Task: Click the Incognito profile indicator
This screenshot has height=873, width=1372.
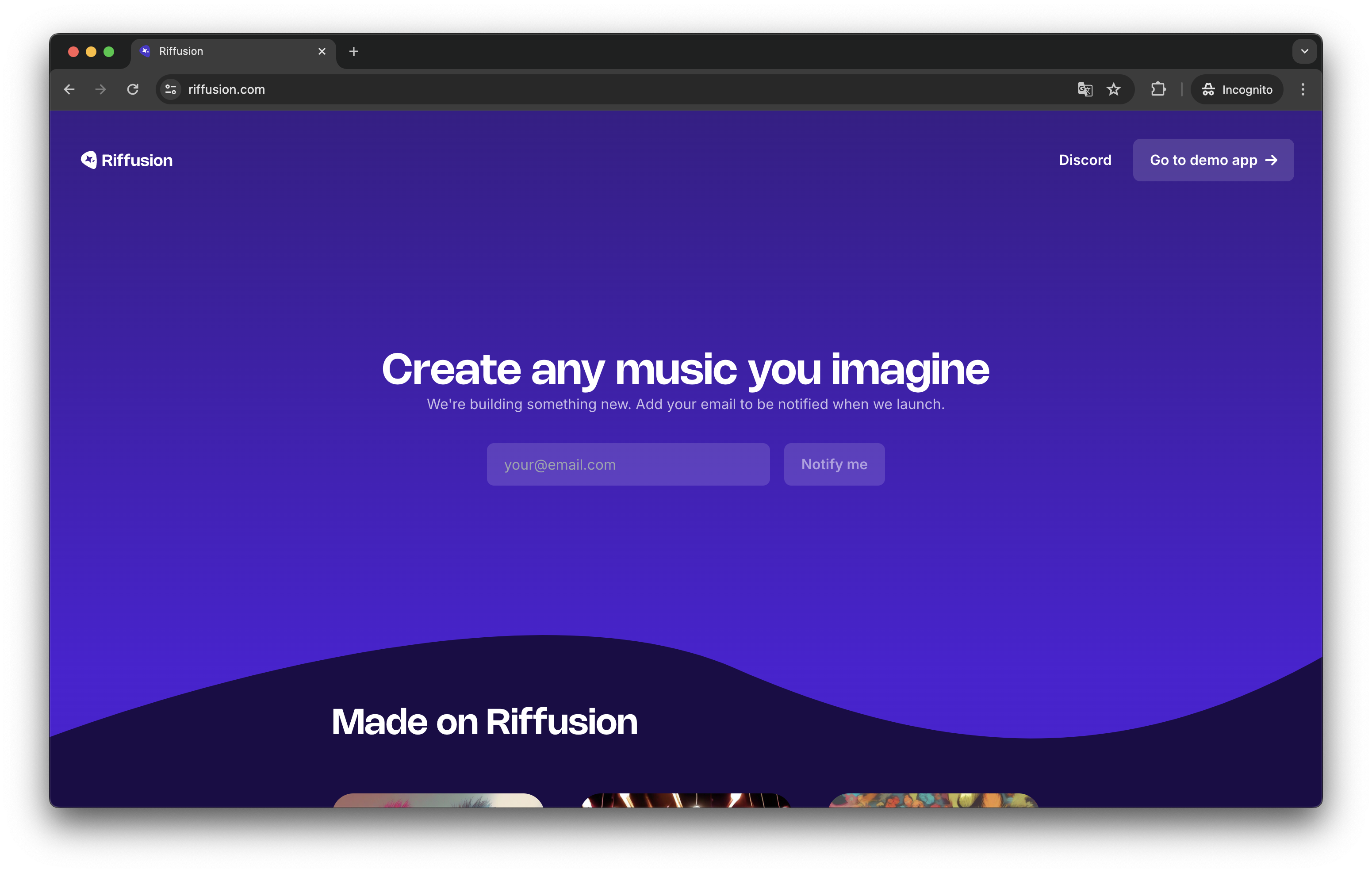Action: tap(1236, 89)
